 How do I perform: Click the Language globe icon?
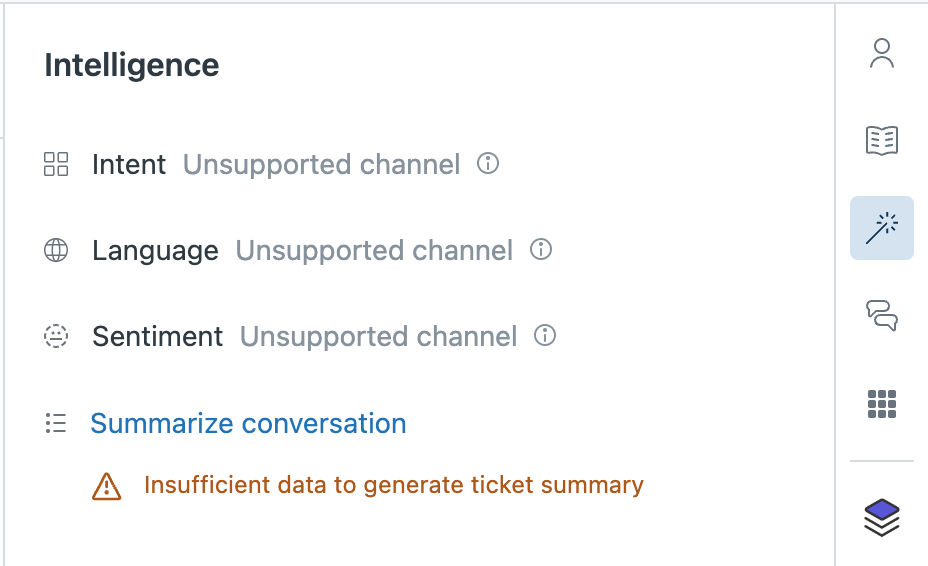(56, 250)
